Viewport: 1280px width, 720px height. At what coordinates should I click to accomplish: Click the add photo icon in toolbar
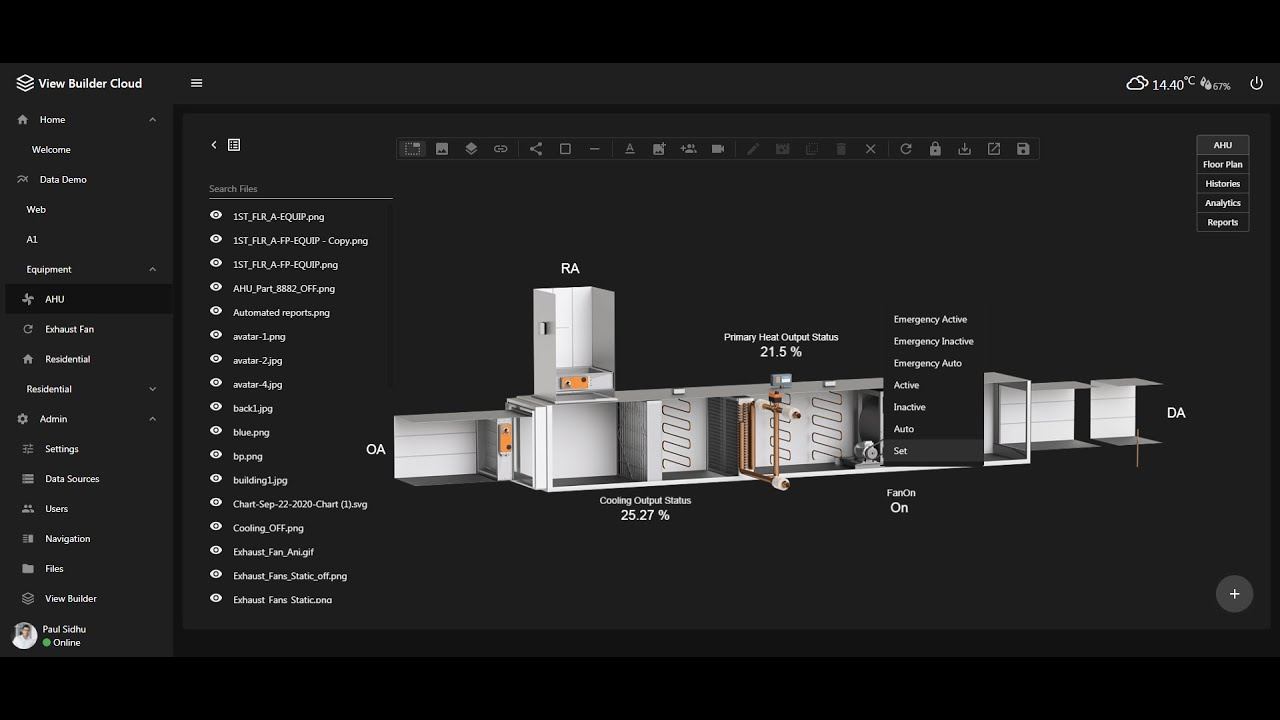tap(659, 149)
